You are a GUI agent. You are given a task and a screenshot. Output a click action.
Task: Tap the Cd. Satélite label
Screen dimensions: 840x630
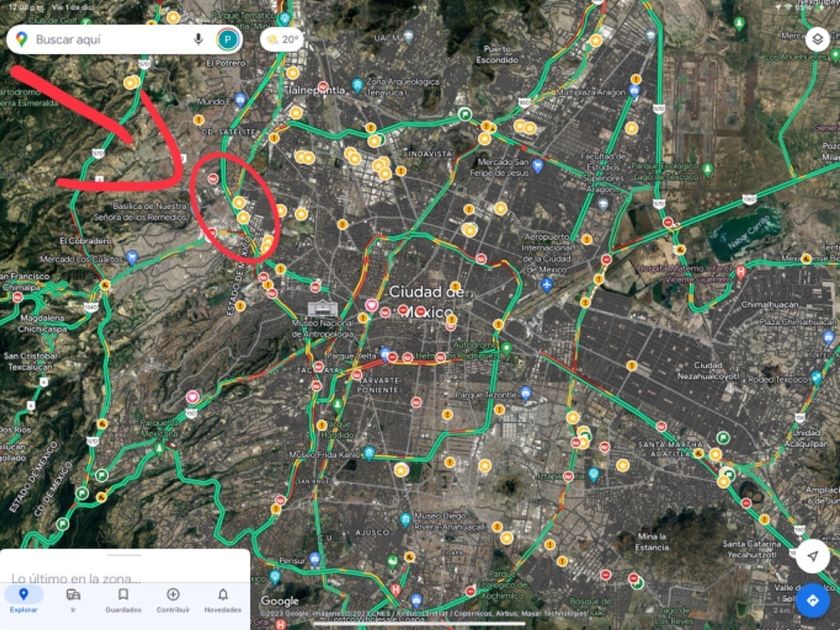(229, 131)
